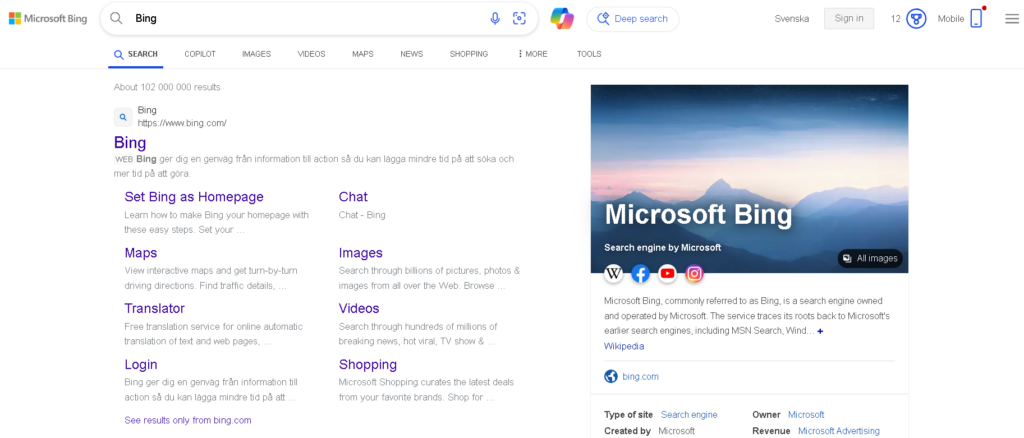The width and height of the screenshot is (1024, 438).
Task: Click the https://www.bing.com/ URL text
Action: point(182,123)
